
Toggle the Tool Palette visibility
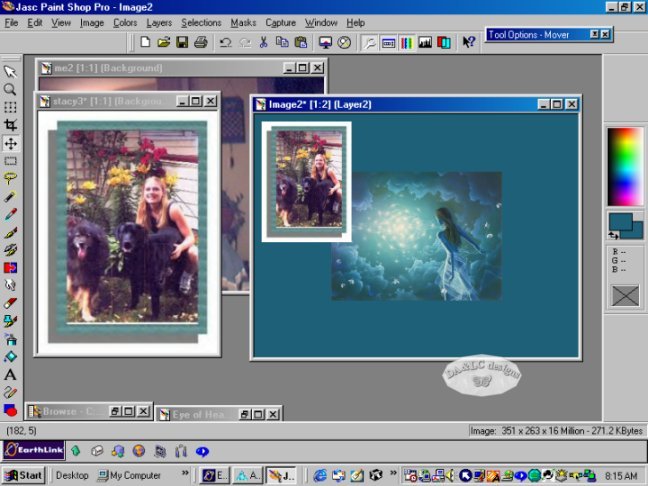click(x=369, y=42)
